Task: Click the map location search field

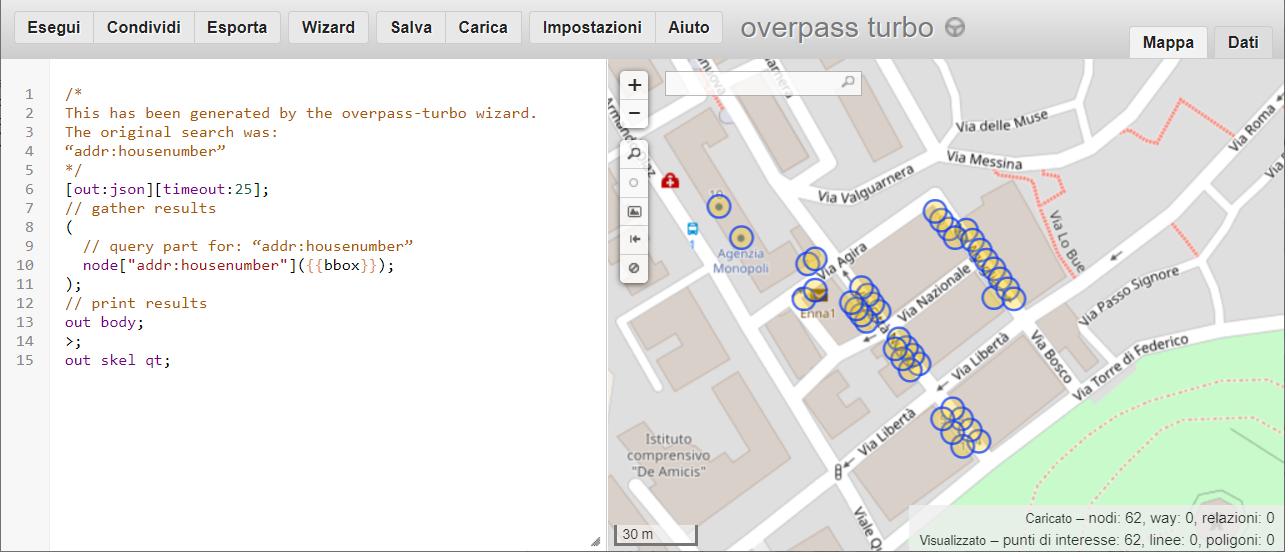Action: [x=755, y=83]
